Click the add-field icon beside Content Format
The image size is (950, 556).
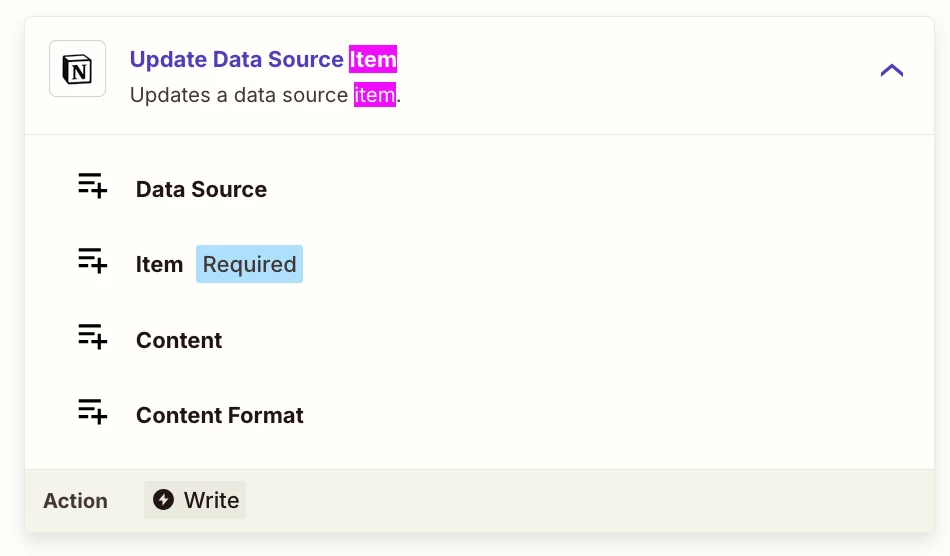pos(92,413)
